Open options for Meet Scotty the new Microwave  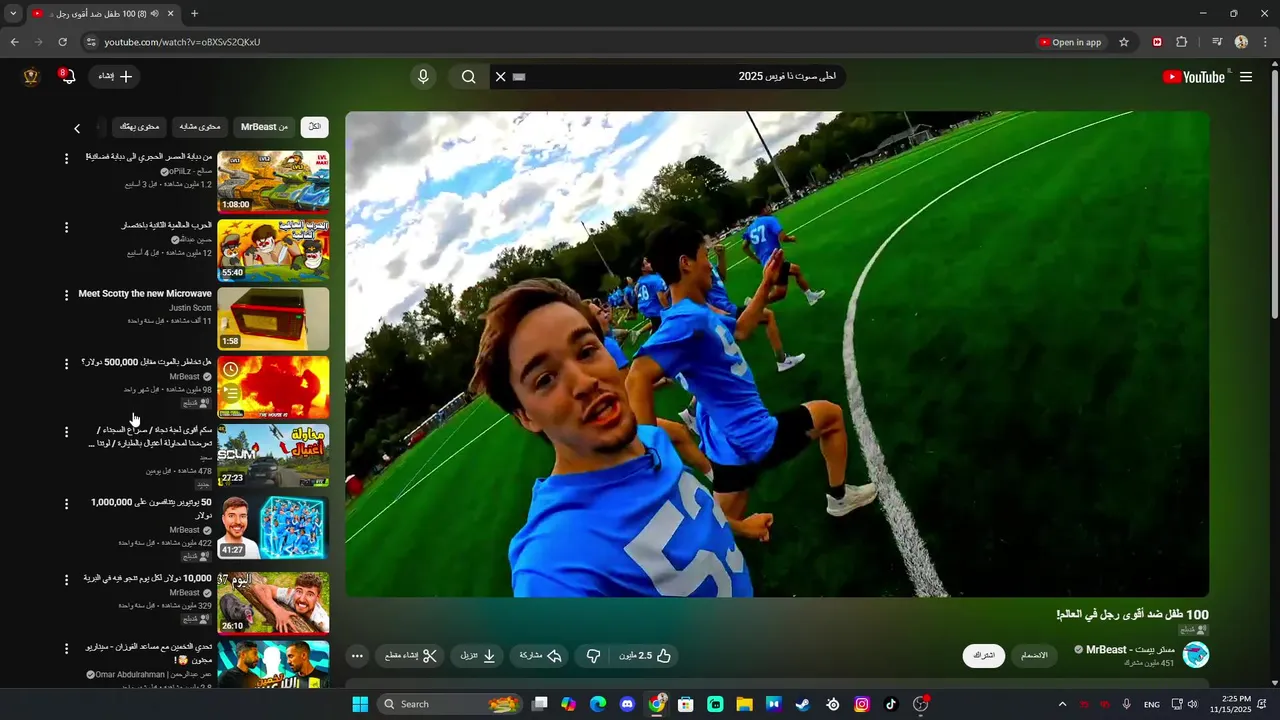[x=67, y=295]
